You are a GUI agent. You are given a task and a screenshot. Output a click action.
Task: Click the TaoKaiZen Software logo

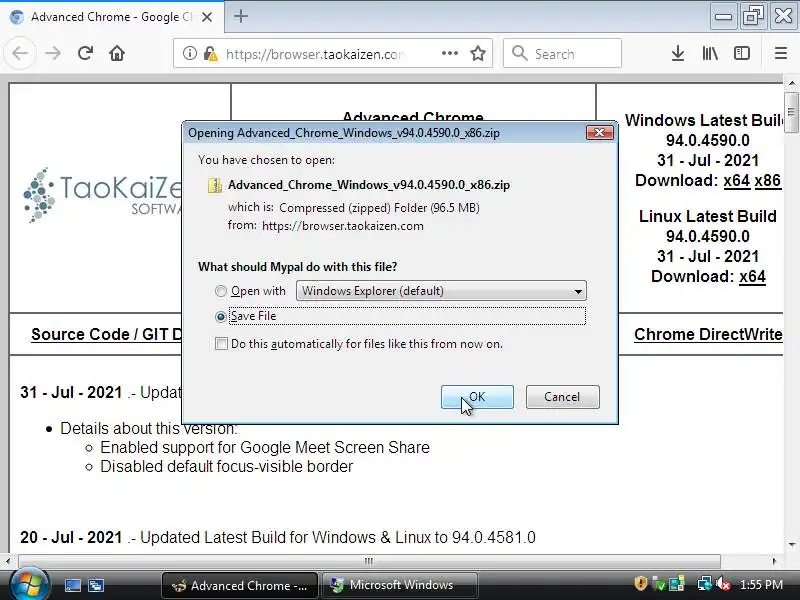tap(102, 195)
